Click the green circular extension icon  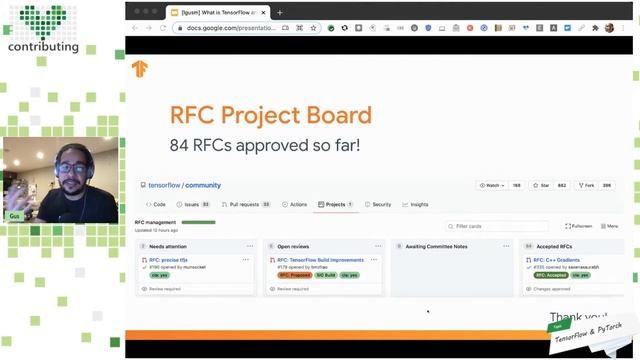click(331, 28)
